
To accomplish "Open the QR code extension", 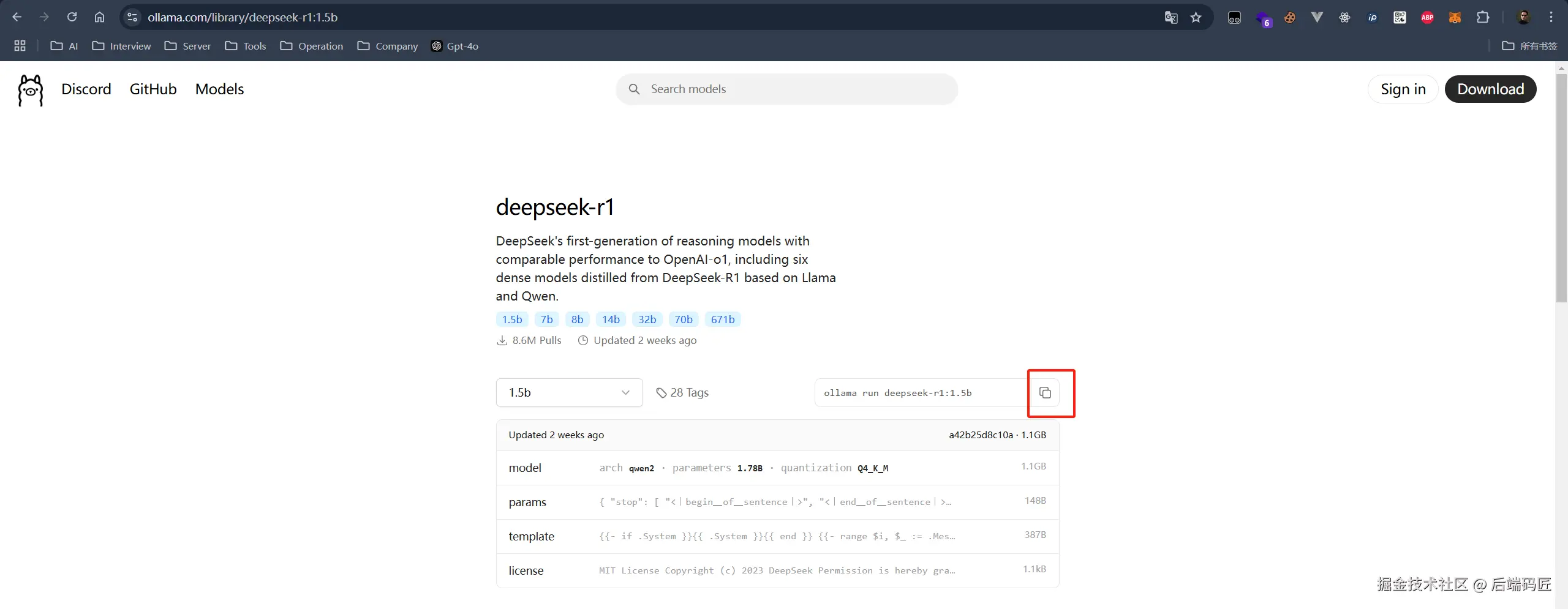I will click(1400, 18).
